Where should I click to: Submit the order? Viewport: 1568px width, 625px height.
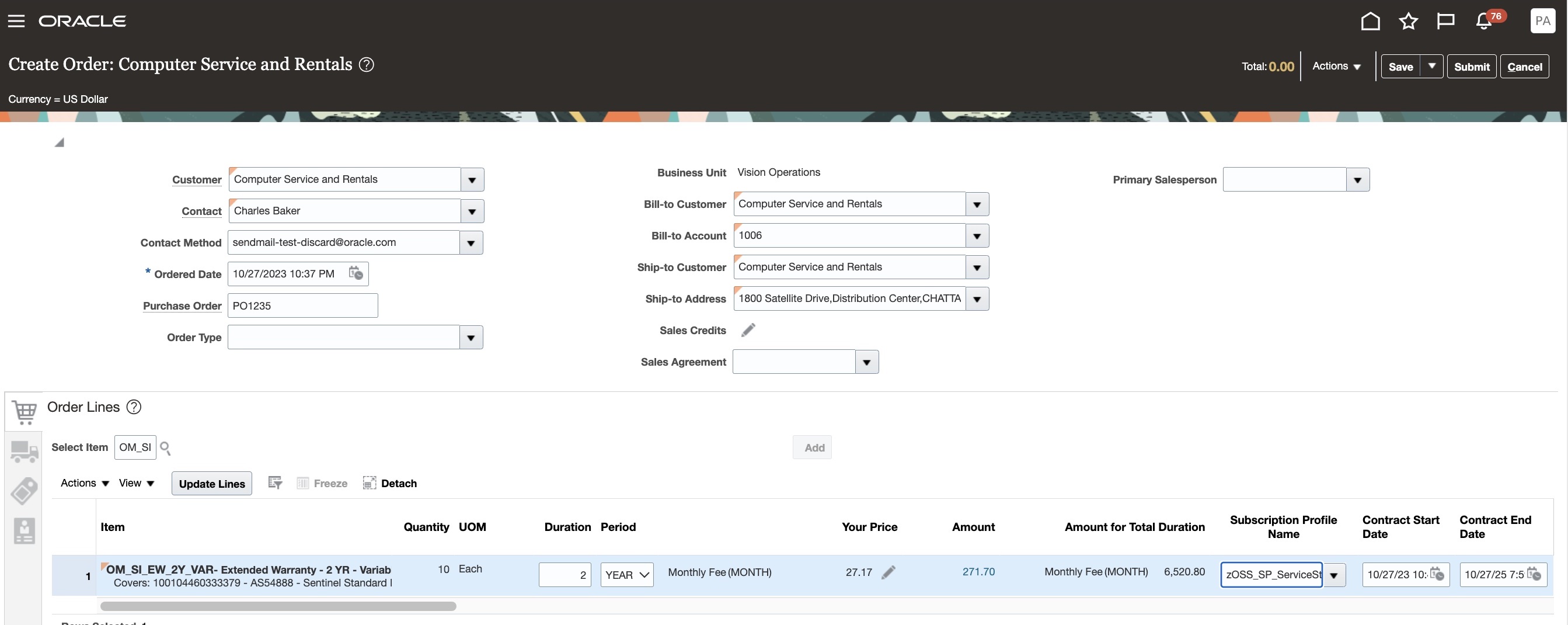[1471, 67]
